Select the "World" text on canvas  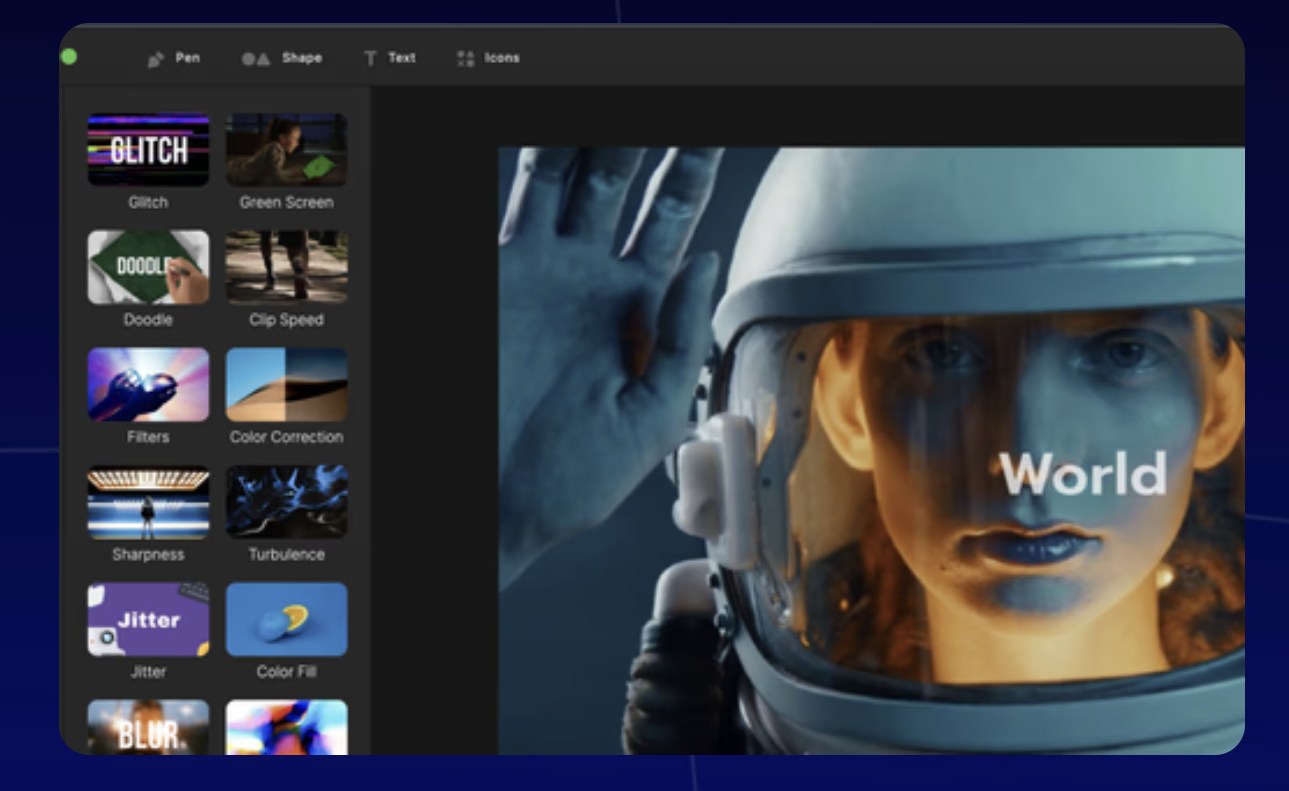(1082, 474)
